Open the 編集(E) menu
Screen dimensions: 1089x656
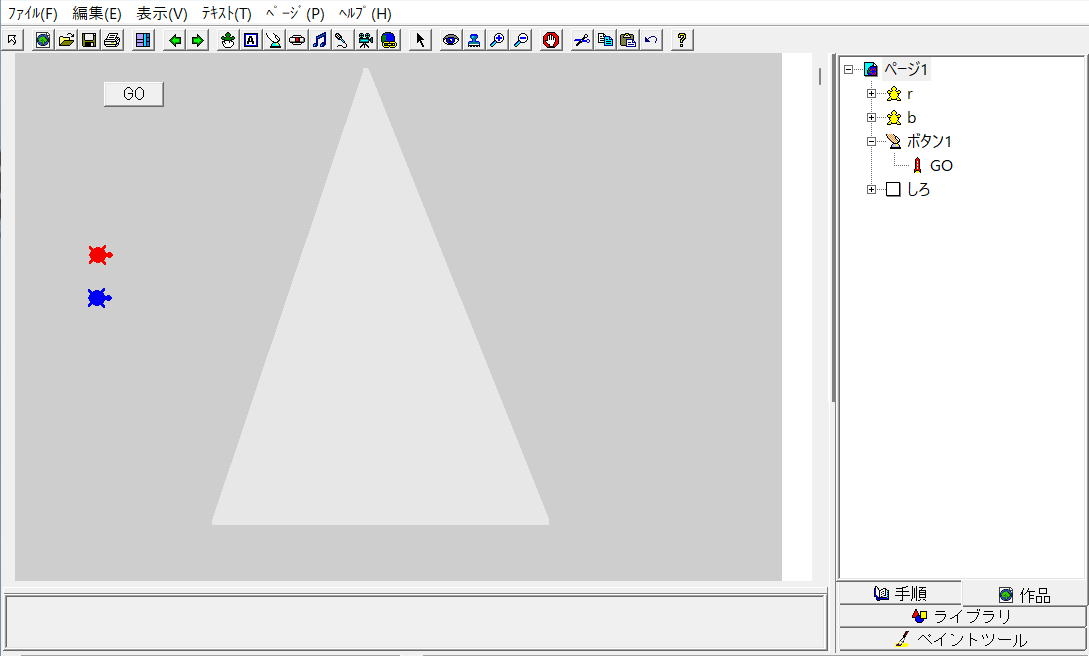tap(97, 13)
